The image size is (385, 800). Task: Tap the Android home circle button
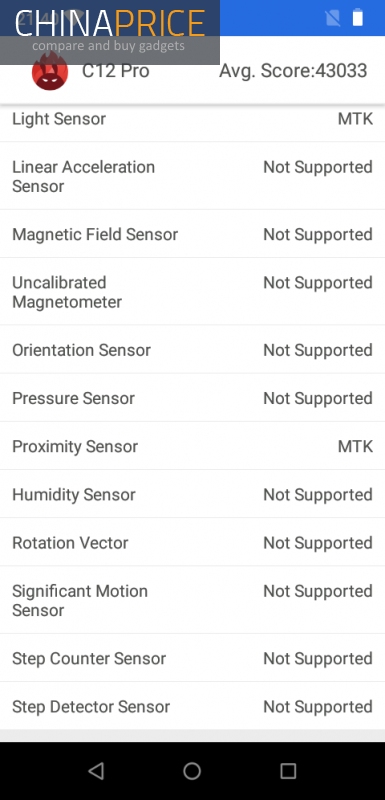192,770
